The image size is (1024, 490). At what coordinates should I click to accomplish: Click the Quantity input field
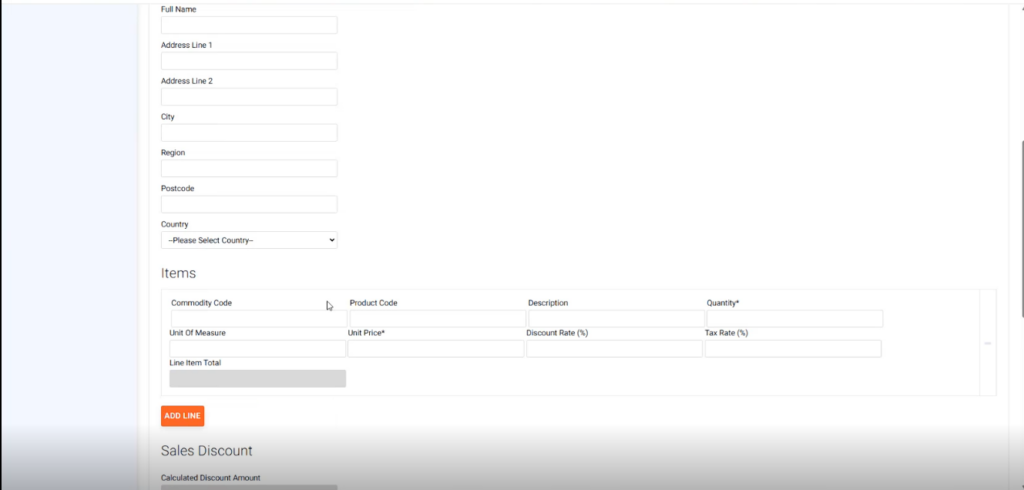pyautogui.click(x=794, y=319)
